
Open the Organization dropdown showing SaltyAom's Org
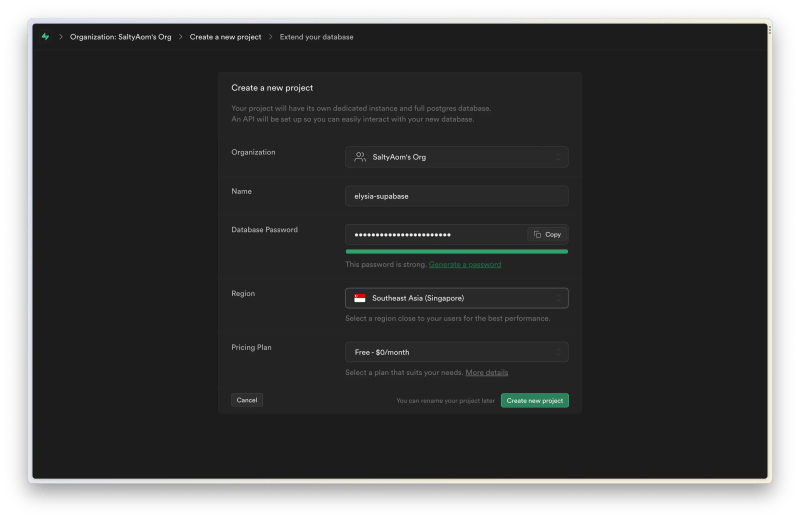click(x=457, y=157)
